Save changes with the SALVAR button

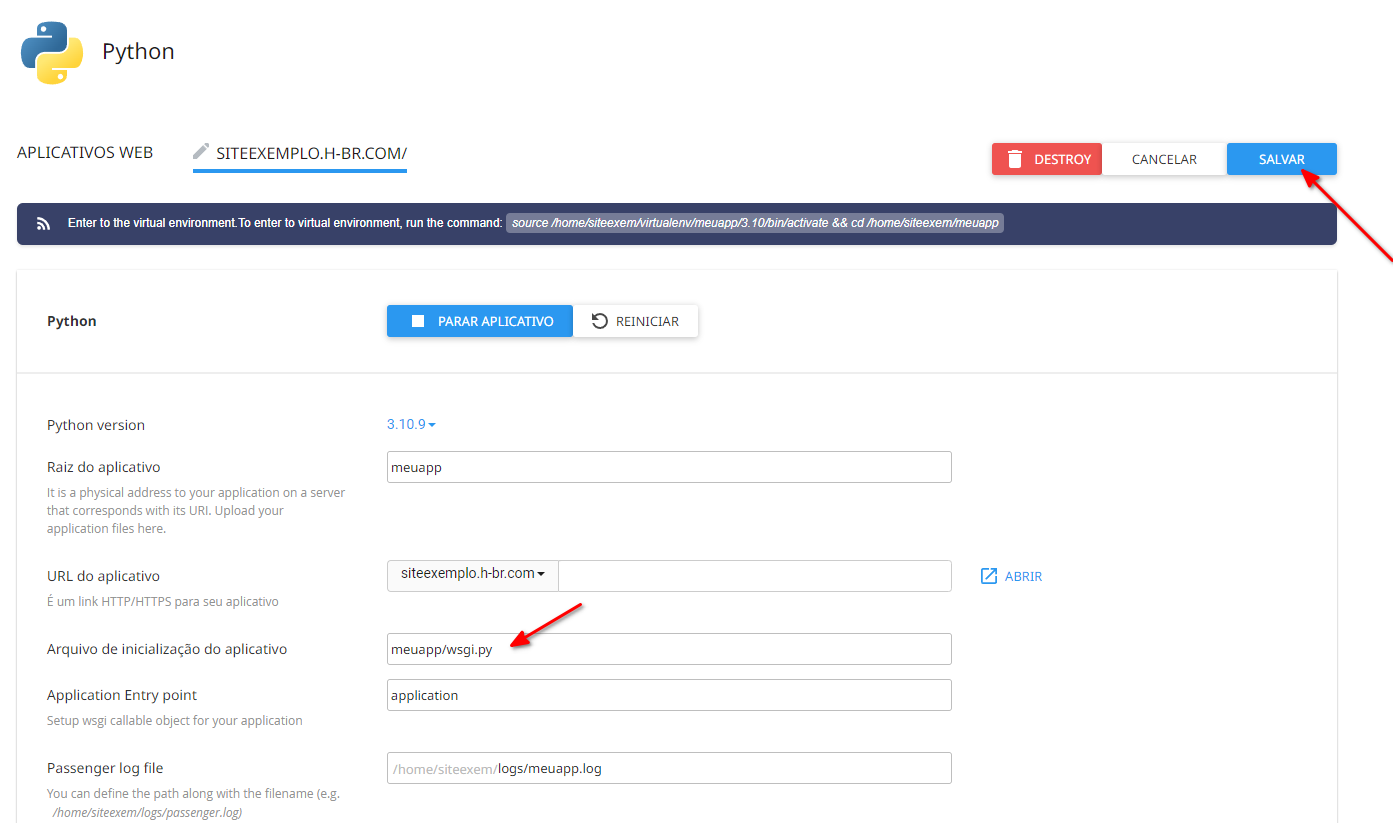pyautogui.click(x=1281, y=159)
